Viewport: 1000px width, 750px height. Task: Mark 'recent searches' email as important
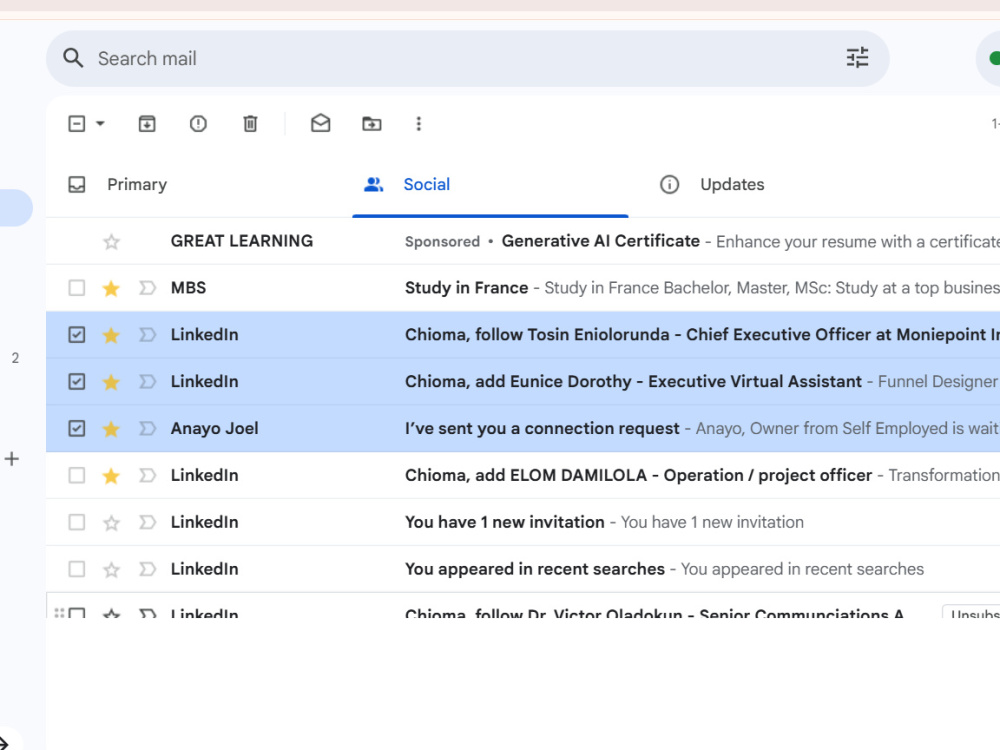click(x=147, y=569)
